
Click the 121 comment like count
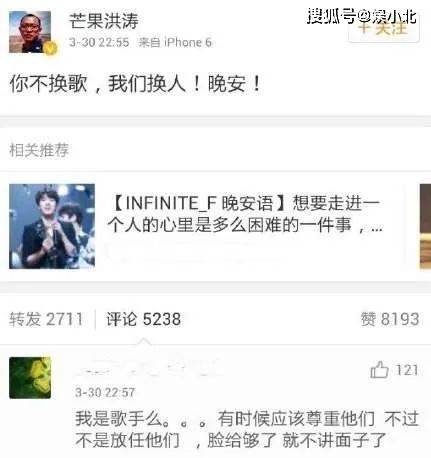pyautogui.click(x=407, y=370)
